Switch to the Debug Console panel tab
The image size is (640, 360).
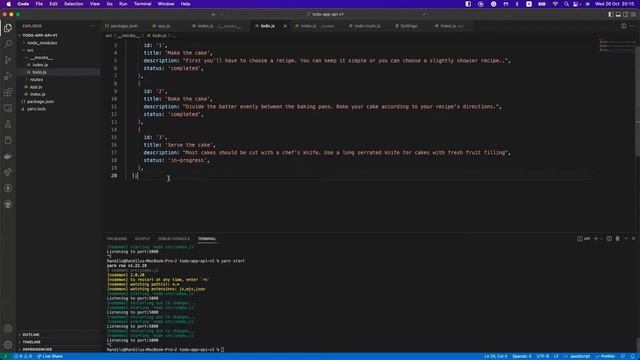click(174, 239)
